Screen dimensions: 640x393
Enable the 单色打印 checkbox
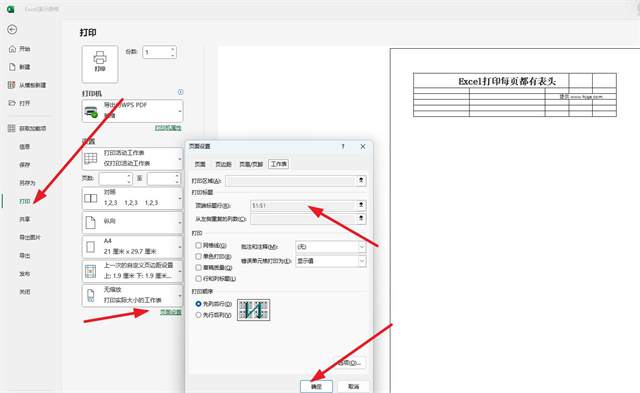198,256
